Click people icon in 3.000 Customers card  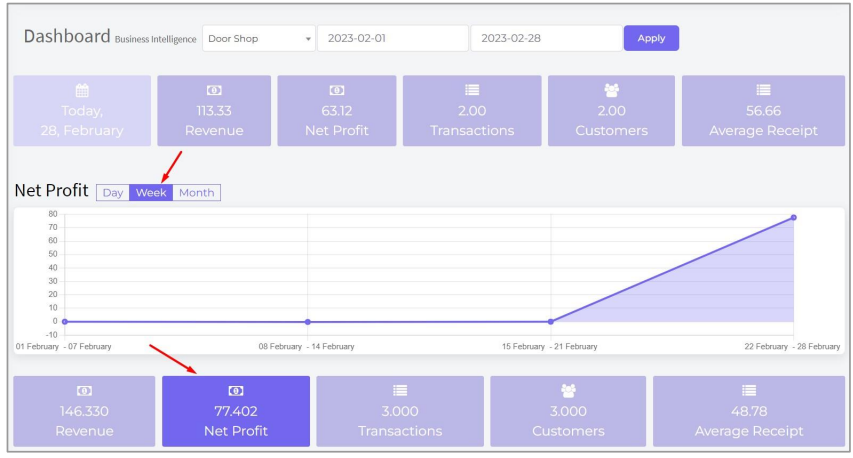coord(568,391)
